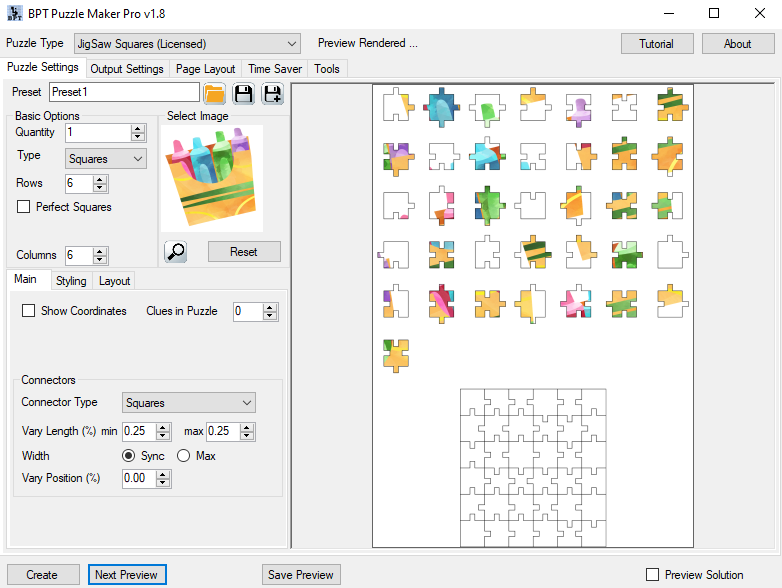Screen dimensions: 782x588
Task: Toggle the Show Coordinates checkbox
Action: (29, 311)
